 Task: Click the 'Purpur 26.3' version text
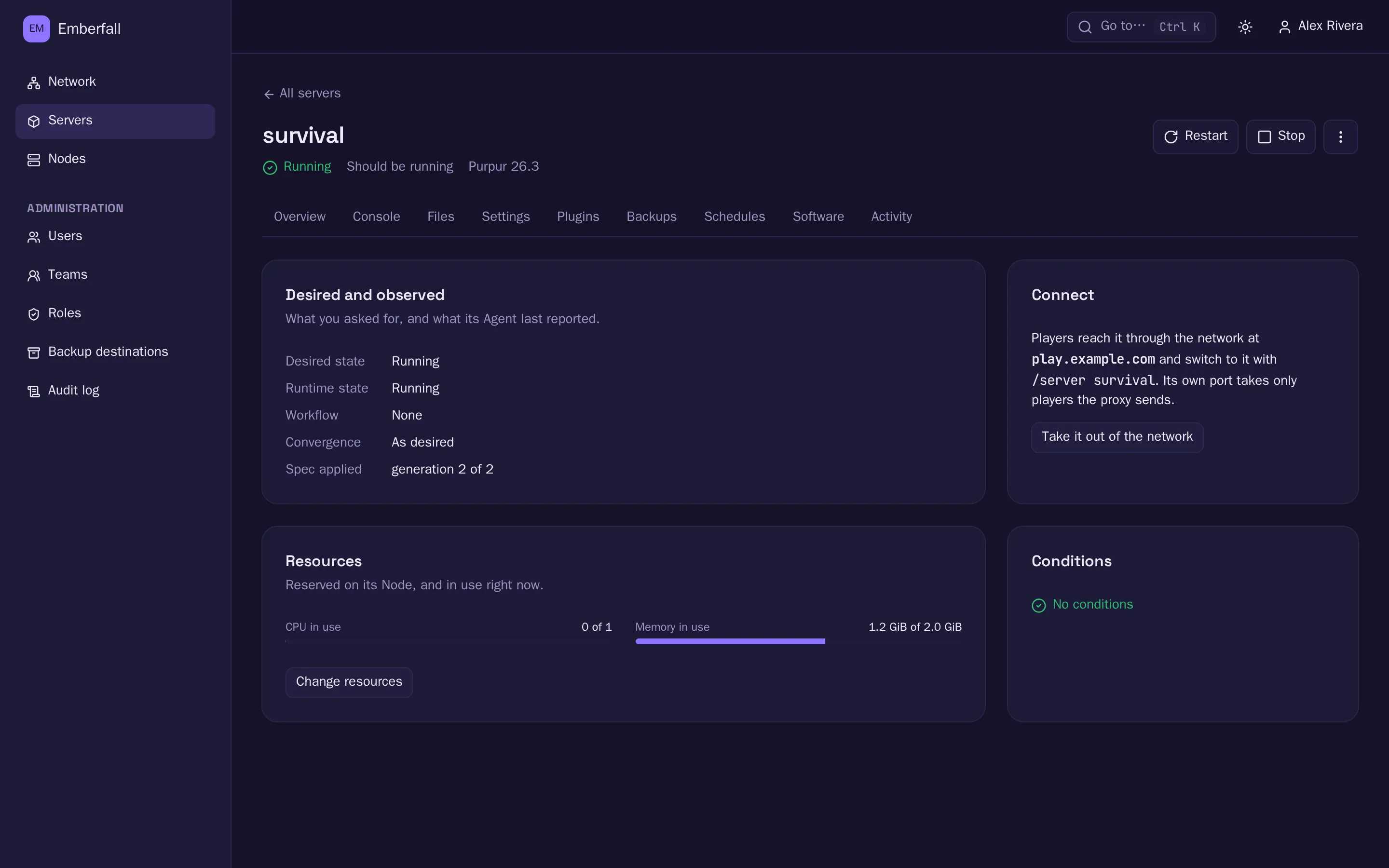click(x=504, y=167)
